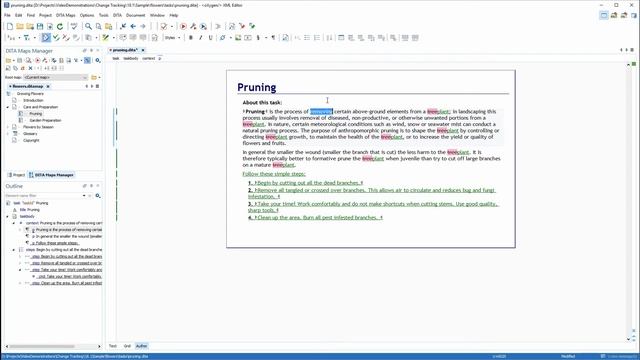Screen dimensions: 640x360
Task: Click the Forward arrow icon
Action: (143, 26)
